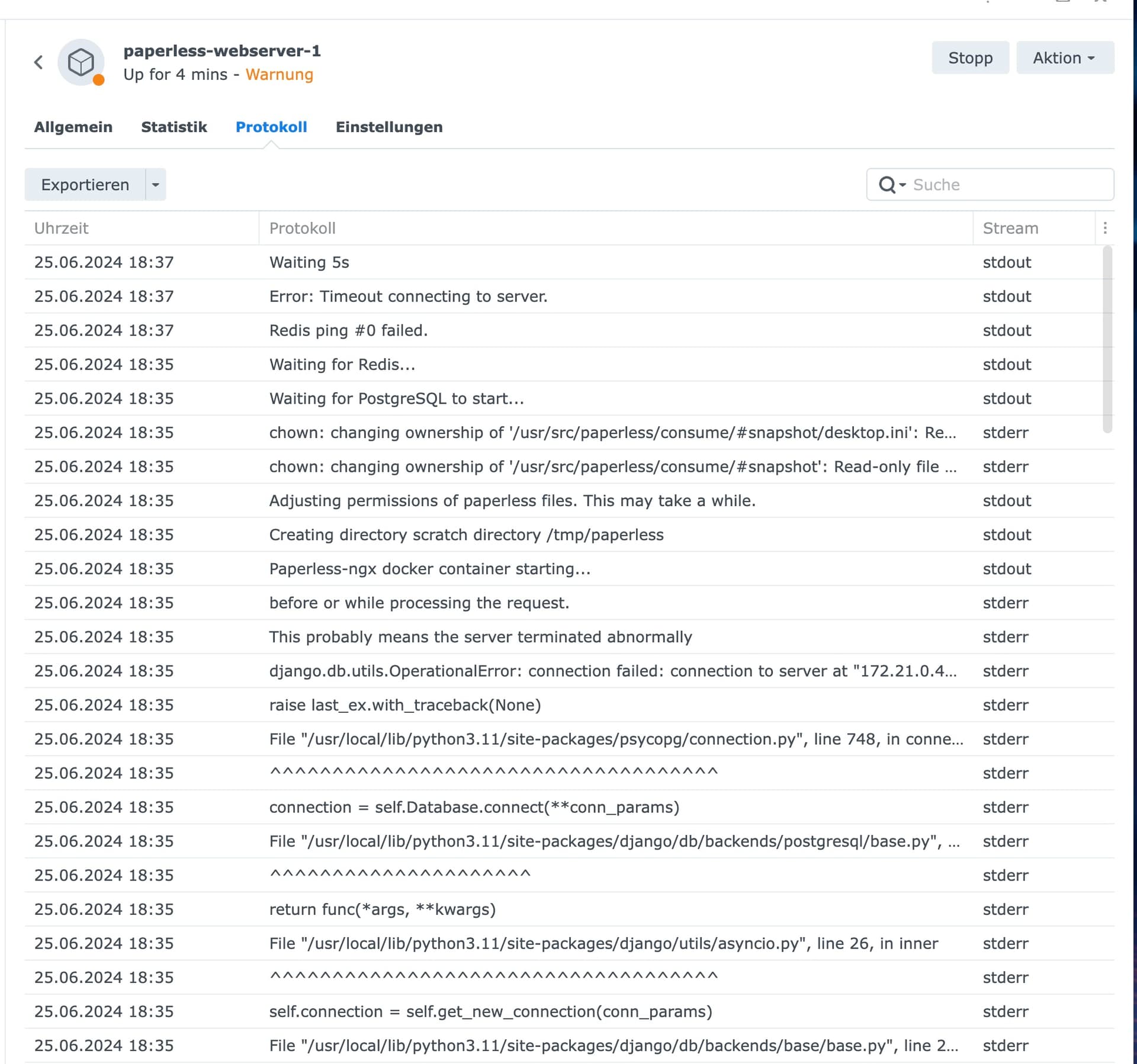The image size is (1137, 1064).
Task: Sort by the Protokoll column header
Action: click(616, 228)
